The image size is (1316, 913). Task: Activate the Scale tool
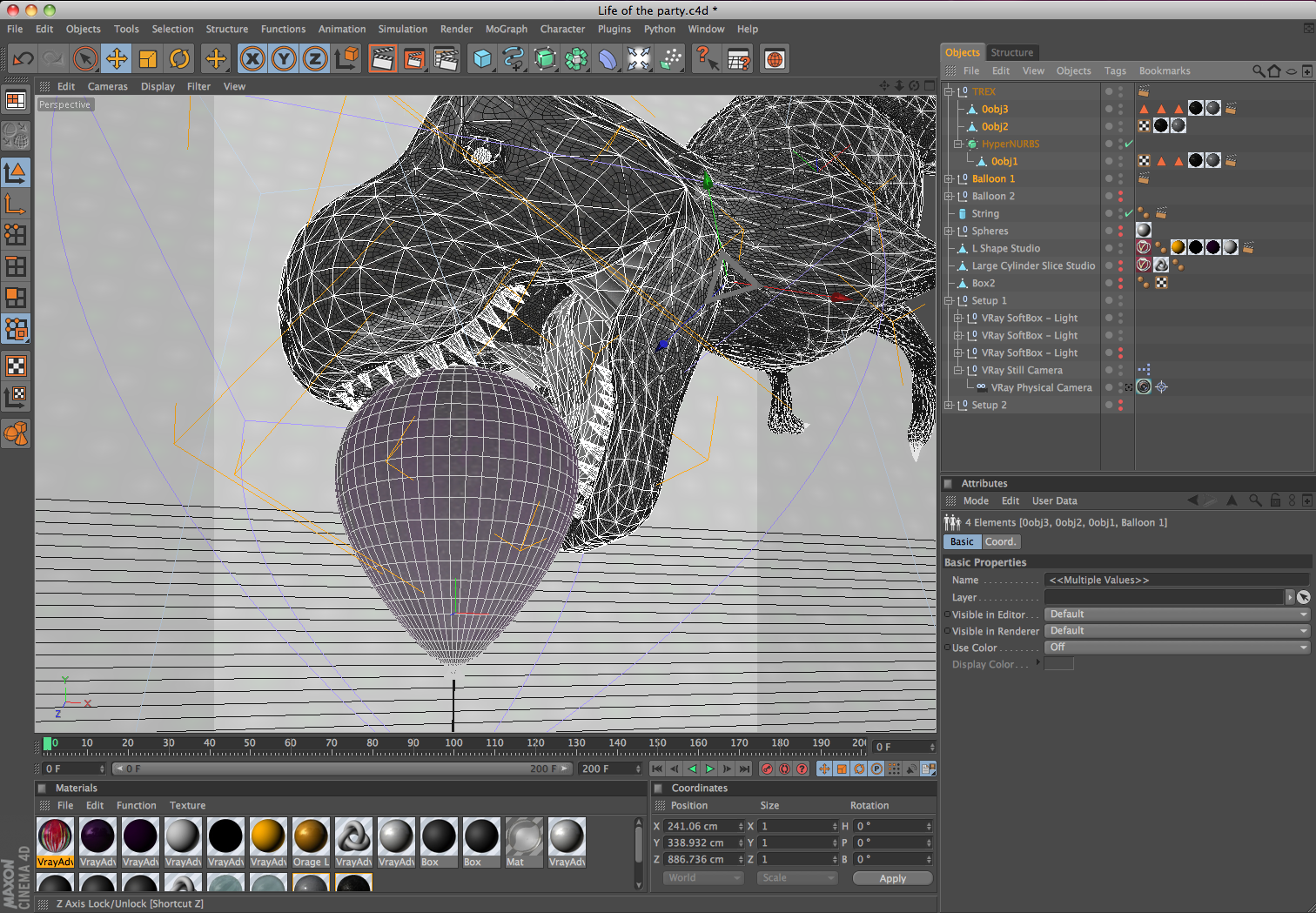tap(148, 58)
